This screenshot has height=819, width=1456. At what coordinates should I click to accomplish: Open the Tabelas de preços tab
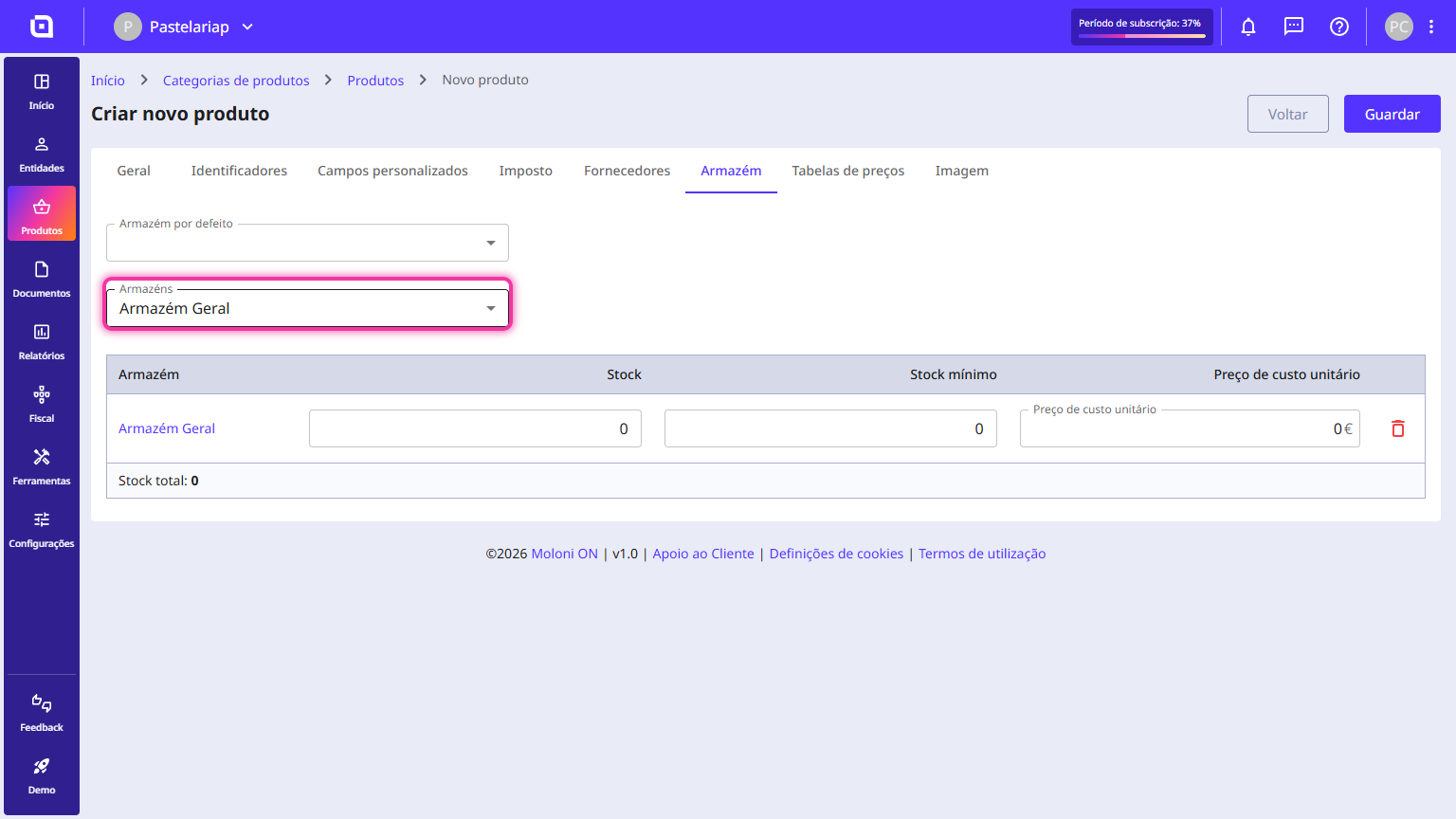[x=848, y=171]
